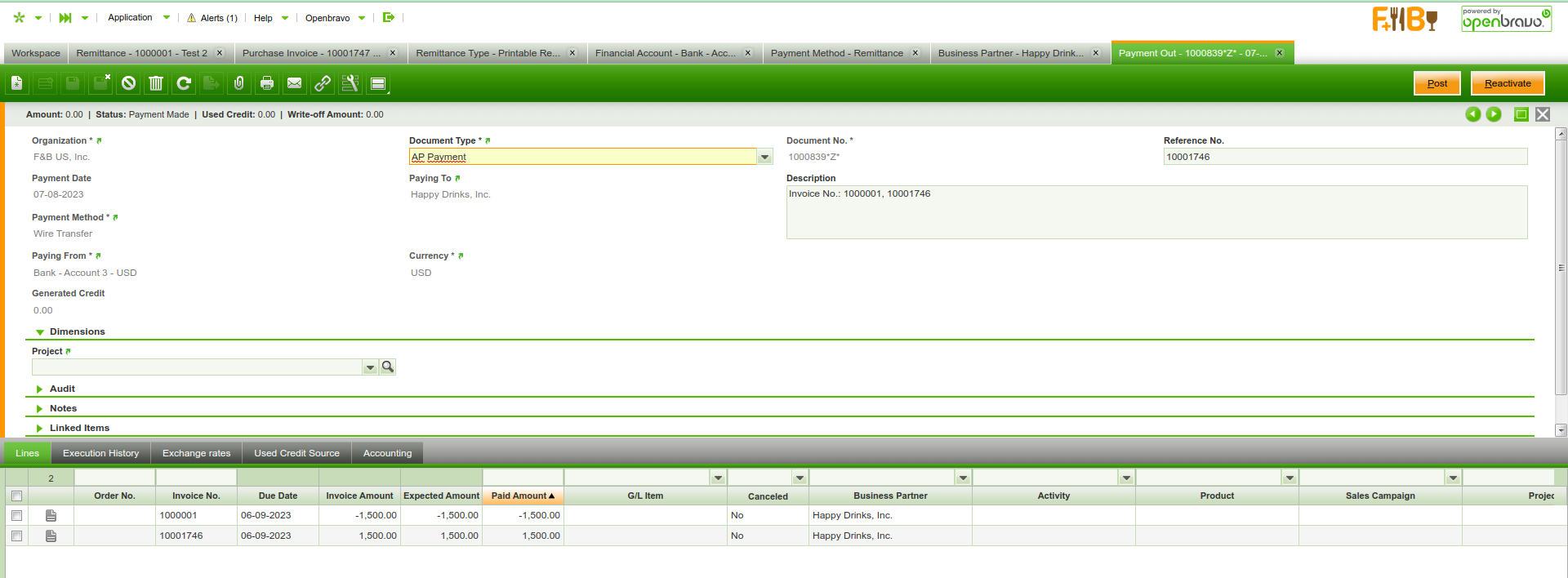Click the chain link toolbar icon
The image size is (1568, 578).
(323, 83)
